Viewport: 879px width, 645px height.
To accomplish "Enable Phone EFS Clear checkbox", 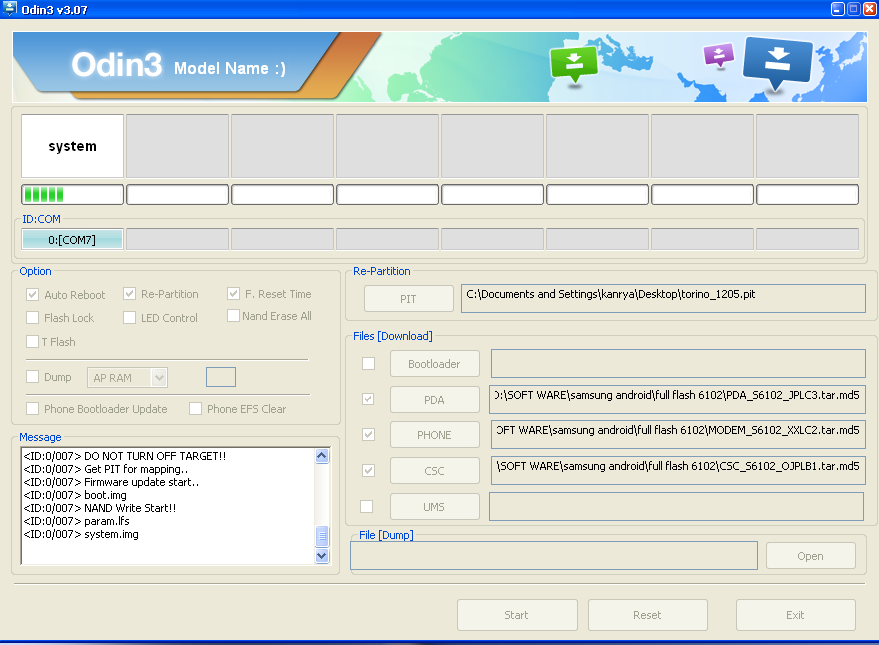I will [196, 409].
